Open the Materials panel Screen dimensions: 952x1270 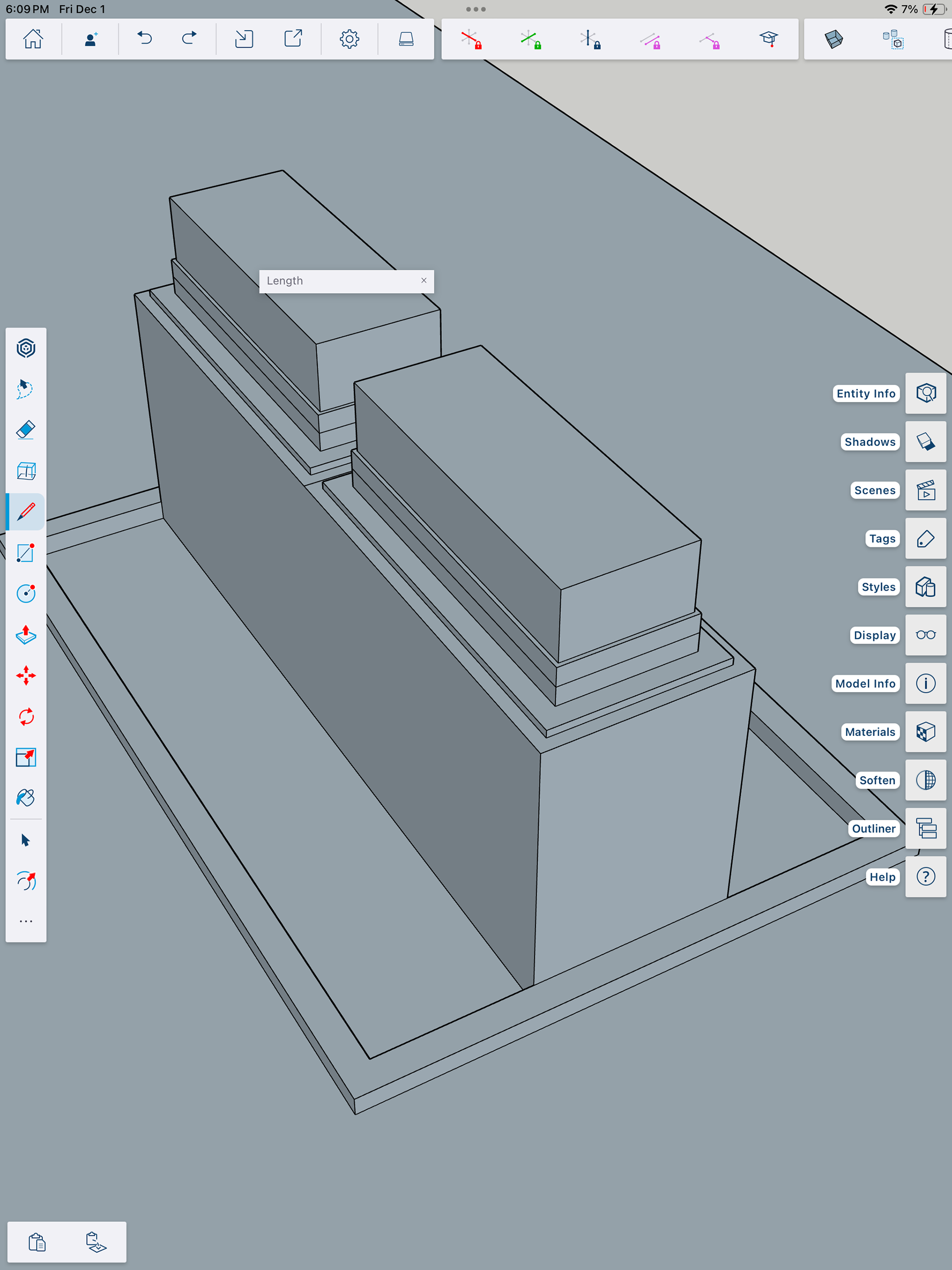click(x=925, y=732)
